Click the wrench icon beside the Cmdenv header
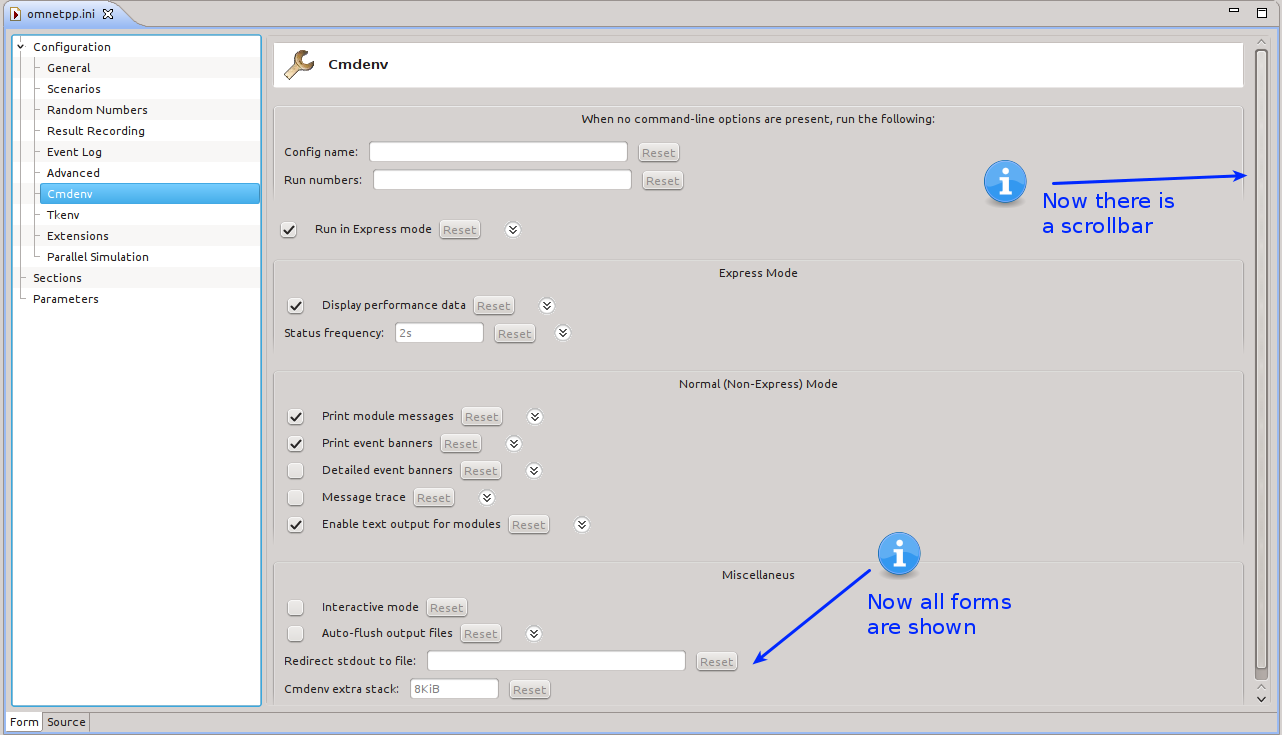 [298, 63]
